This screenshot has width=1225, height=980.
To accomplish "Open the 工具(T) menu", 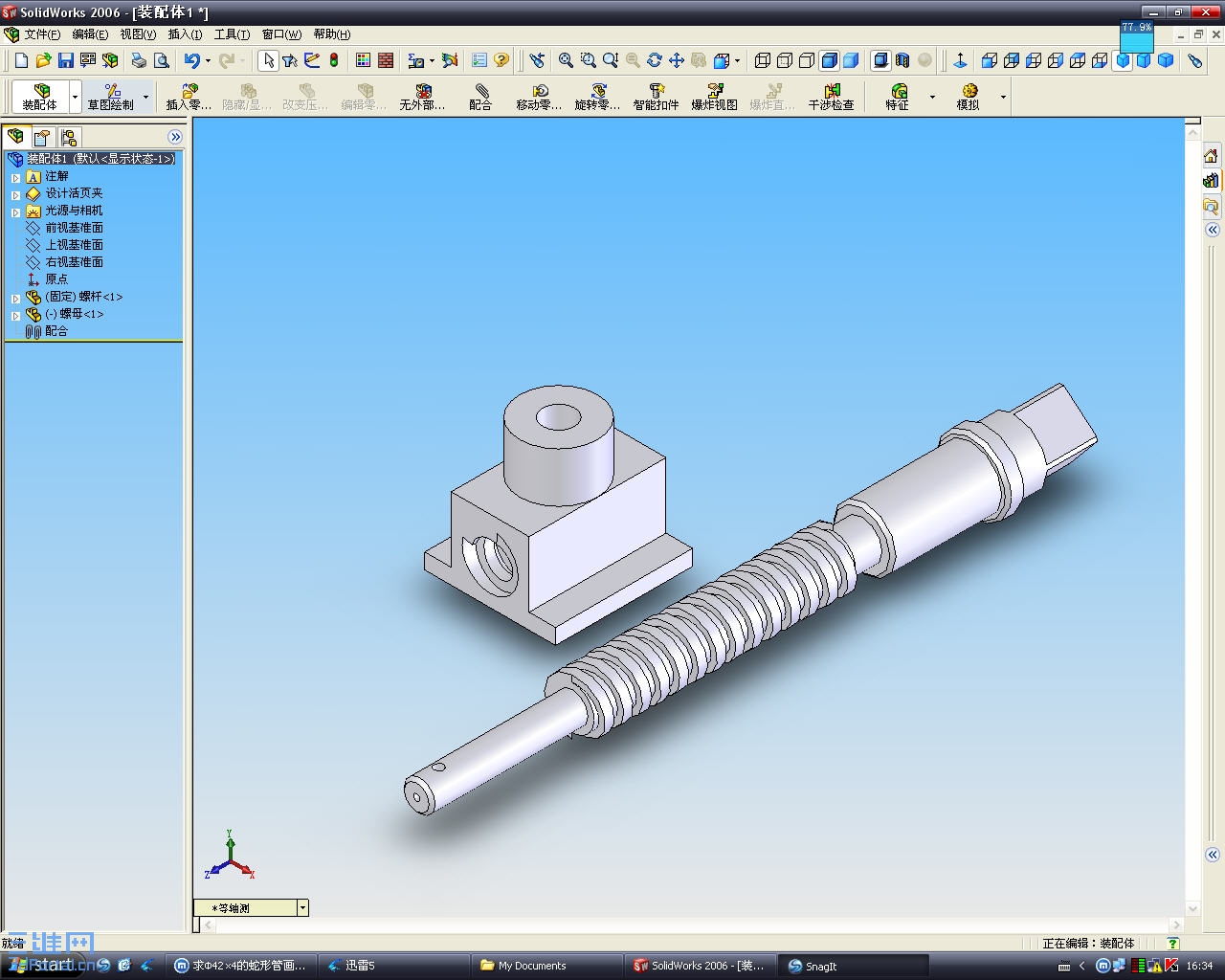I will [232, 34].
